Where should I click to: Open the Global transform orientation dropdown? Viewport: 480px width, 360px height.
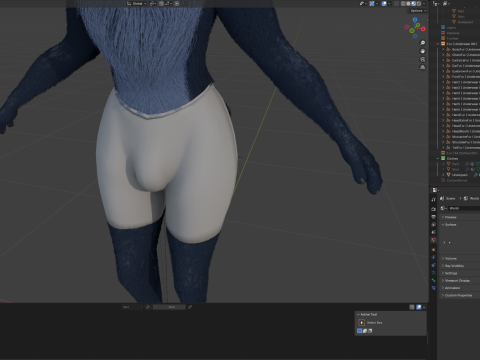click(x=137, y=3)
